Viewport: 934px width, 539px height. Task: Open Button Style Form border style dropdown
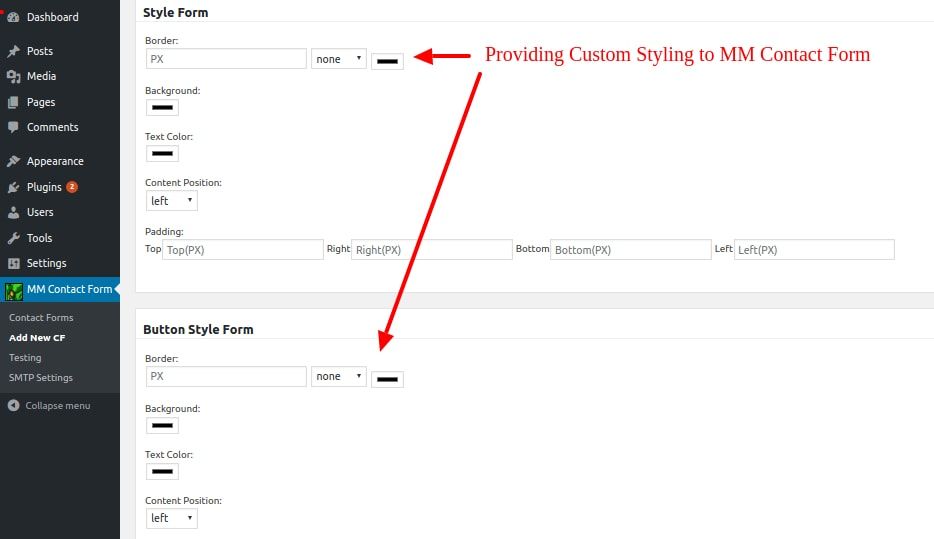point(338,376)
